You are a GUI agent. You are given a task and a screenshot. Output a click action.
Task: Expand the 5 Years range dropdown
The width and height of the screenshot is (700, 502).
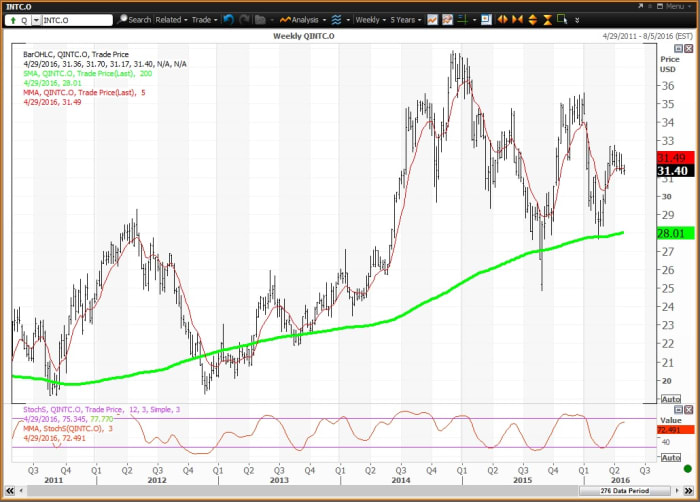point(406,19)
